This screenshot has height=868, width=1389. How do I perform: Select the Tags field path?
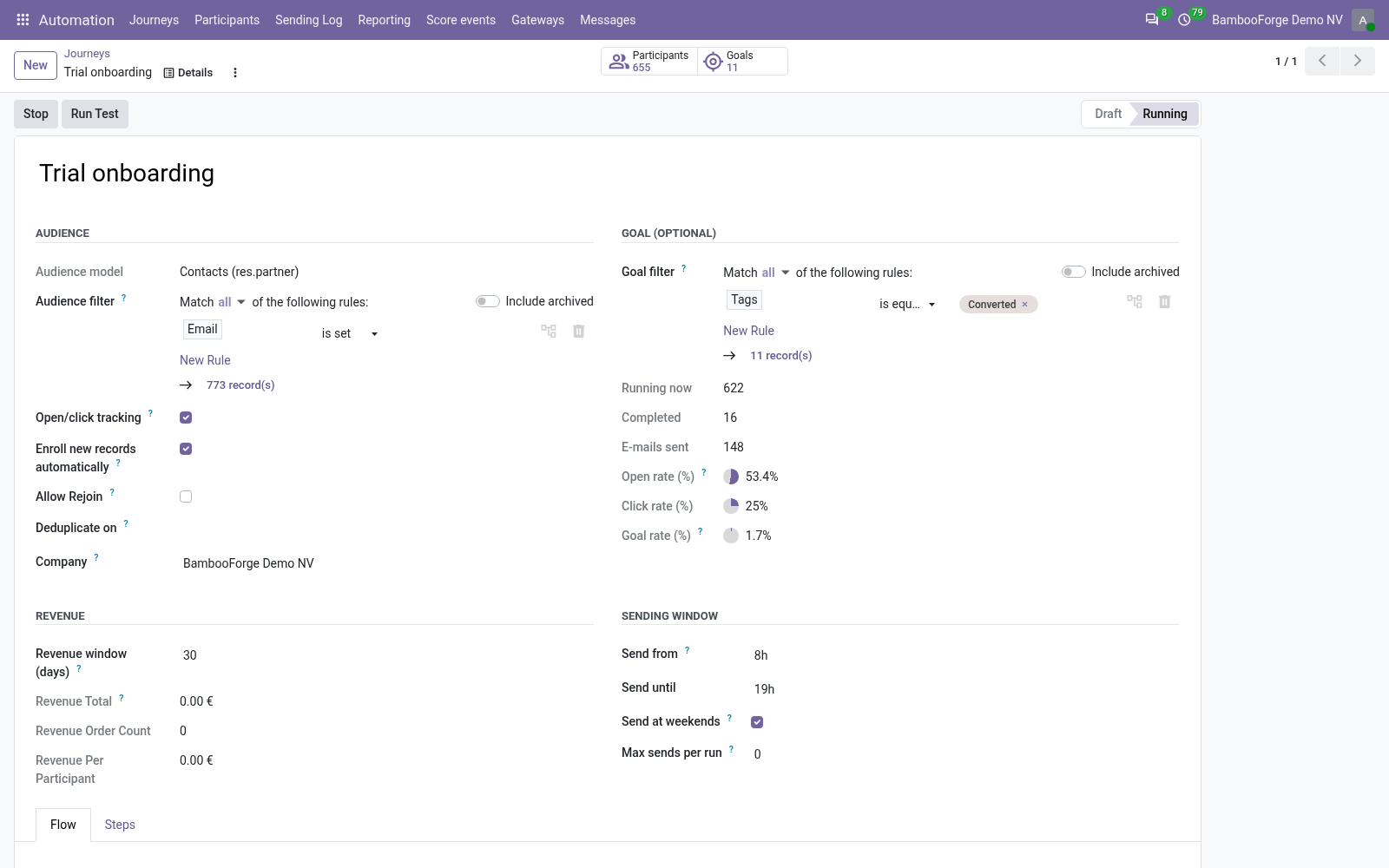click(x=744, y=299)
